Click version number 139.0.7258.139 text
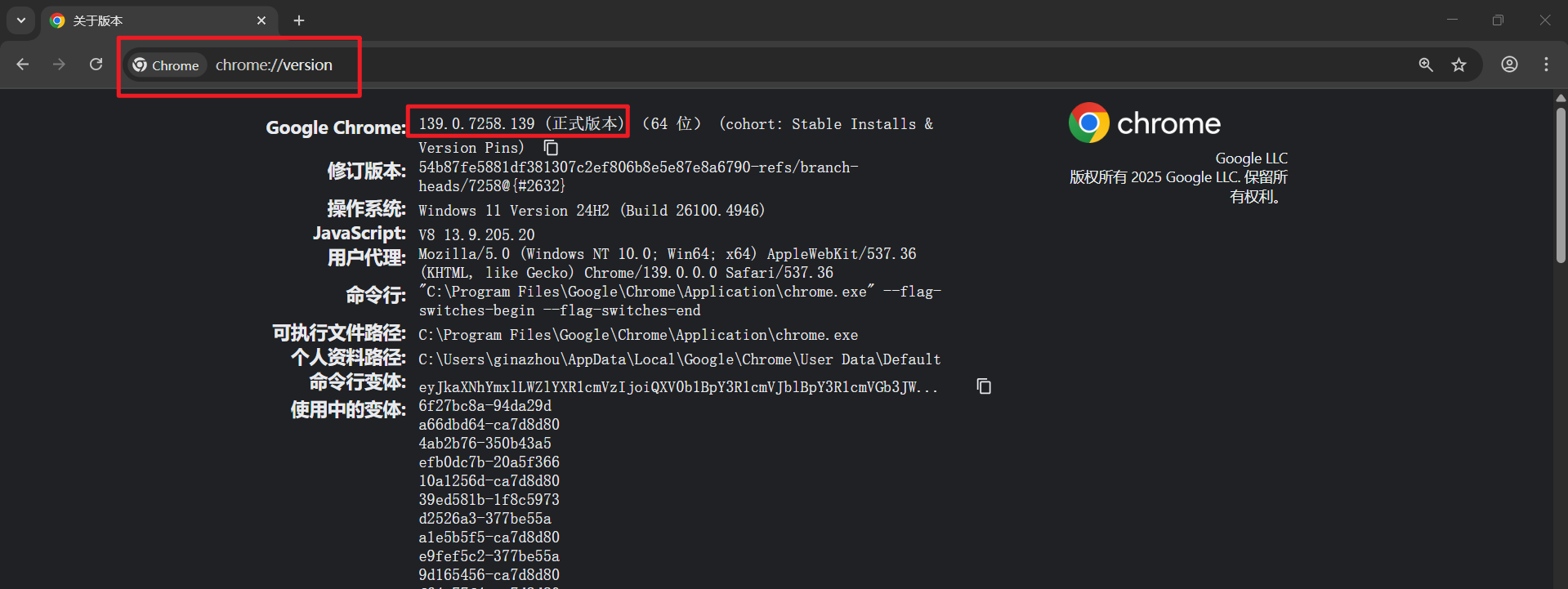 tap(476, 124)
